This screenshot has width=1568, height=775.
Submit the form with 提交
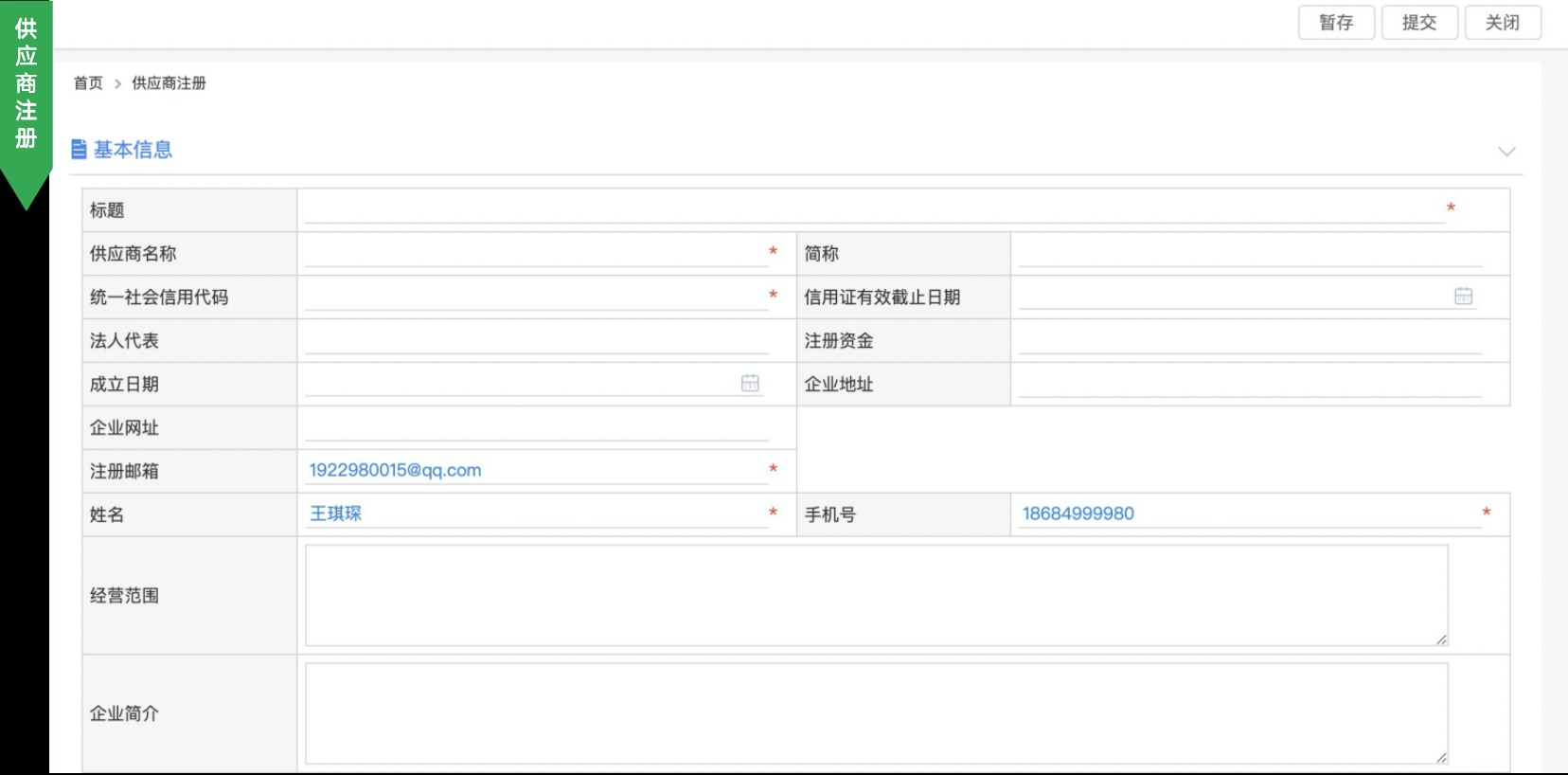[x=1419, y=23]
